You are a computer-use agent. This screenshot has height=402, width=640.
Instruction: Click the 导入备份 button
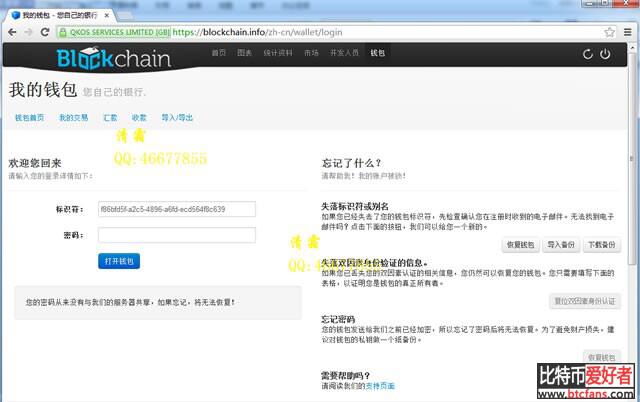(561, 245)
